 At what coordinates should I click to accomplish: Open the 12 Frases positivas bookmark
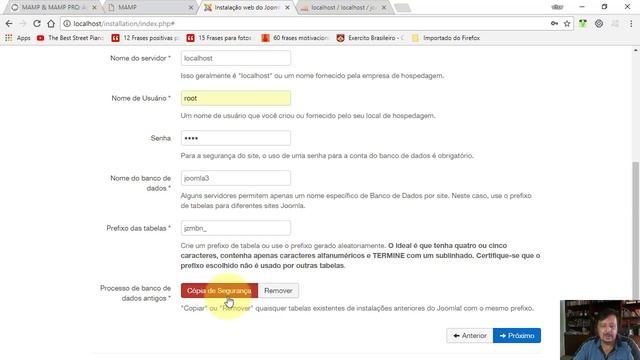pyautogui.click(x=145, y=38)
